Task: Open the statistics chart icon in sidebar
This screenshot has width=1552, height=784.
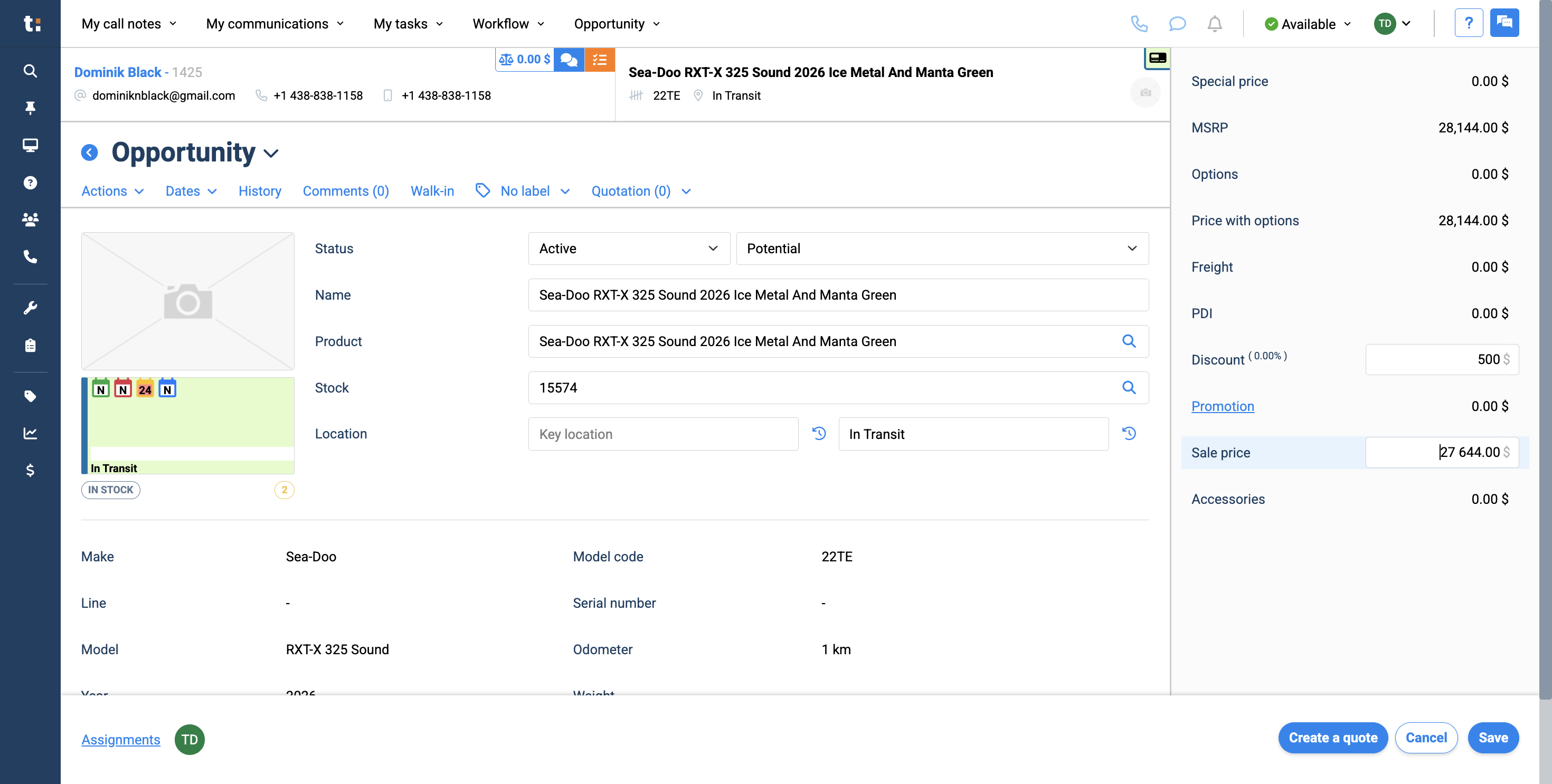Action: [x=30, y=433]
